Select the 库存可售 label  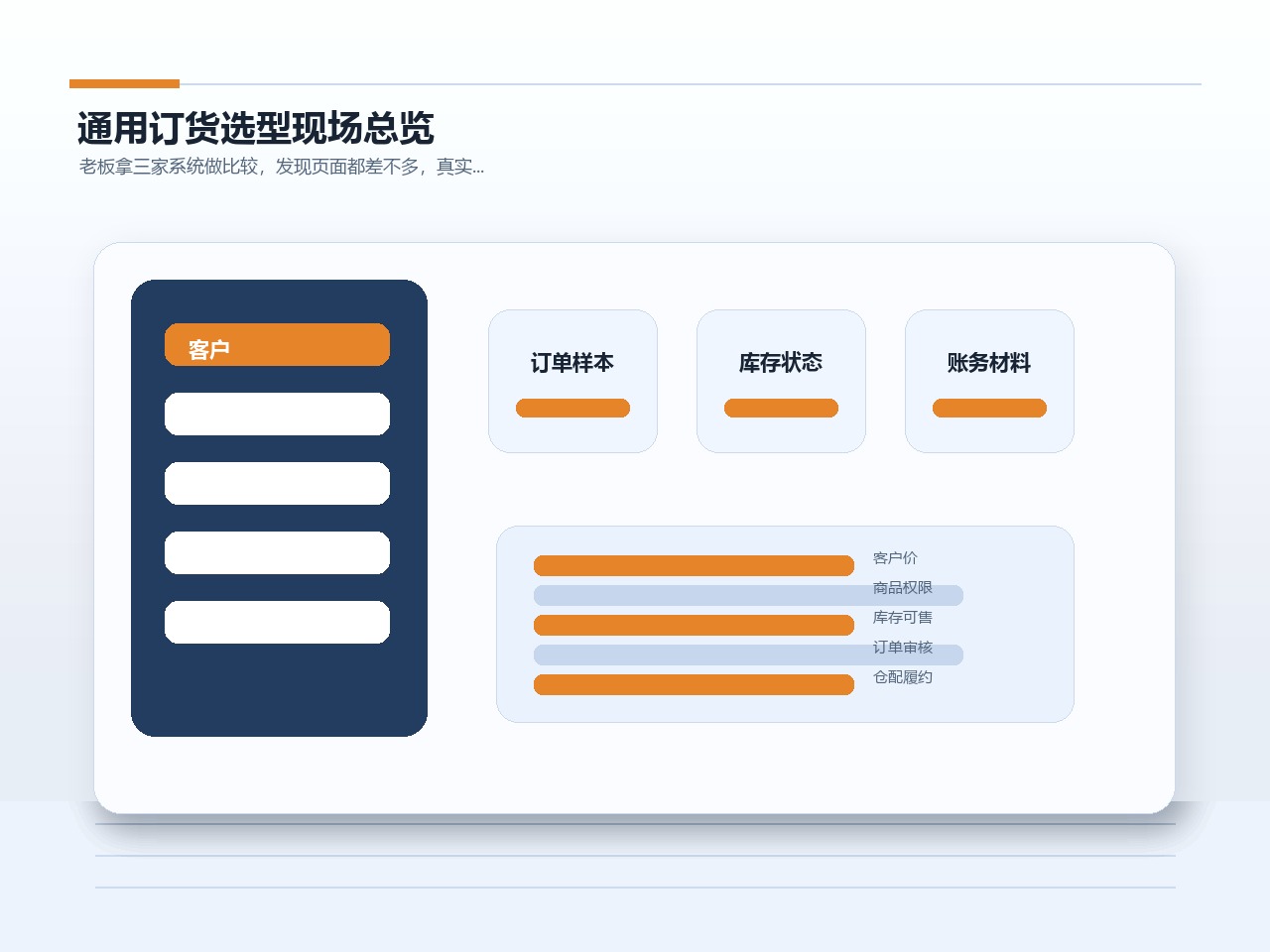[903, 618]
